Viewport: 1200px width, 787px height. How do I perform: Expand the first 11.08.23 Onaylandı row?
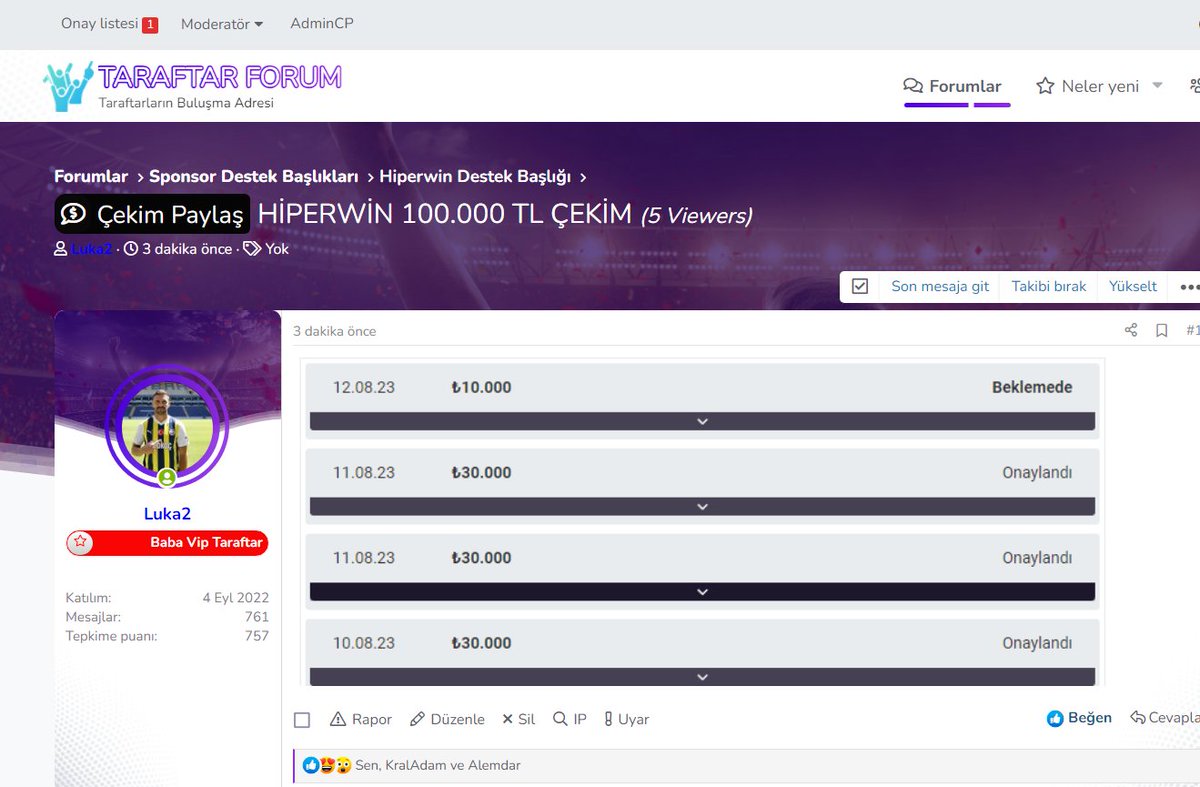click(702, 507)
